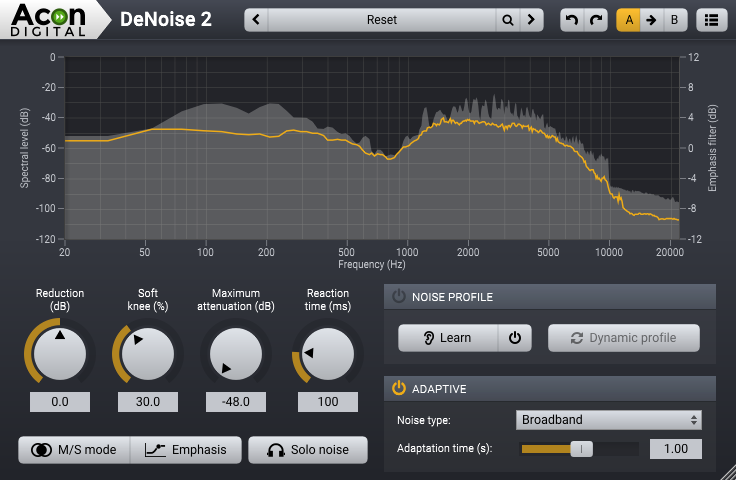Undo the last change
Viewport: 736px width, 480px height.
(x=572, y=20)
